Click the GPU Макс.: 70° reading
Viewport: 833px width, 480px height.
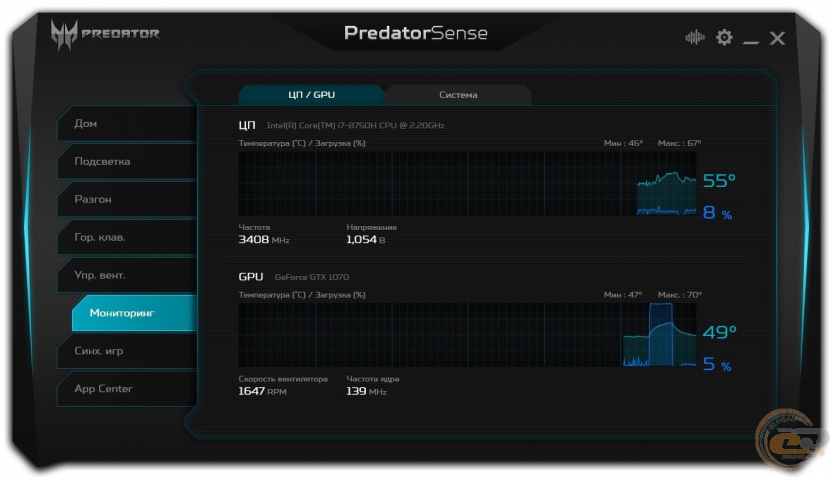[x=679, y=295]
